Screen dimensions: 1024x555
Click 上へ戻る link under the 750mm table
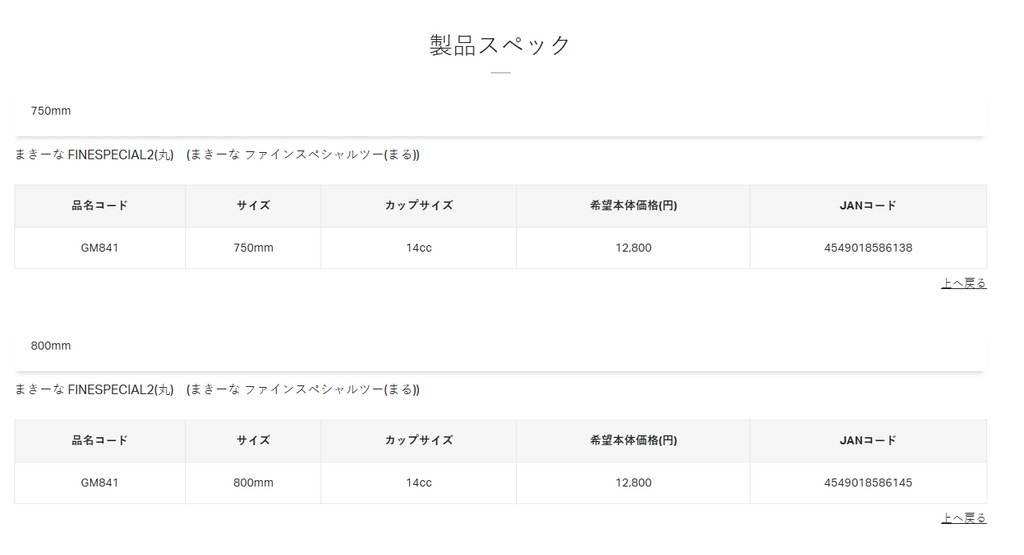[x=963, y=284]
